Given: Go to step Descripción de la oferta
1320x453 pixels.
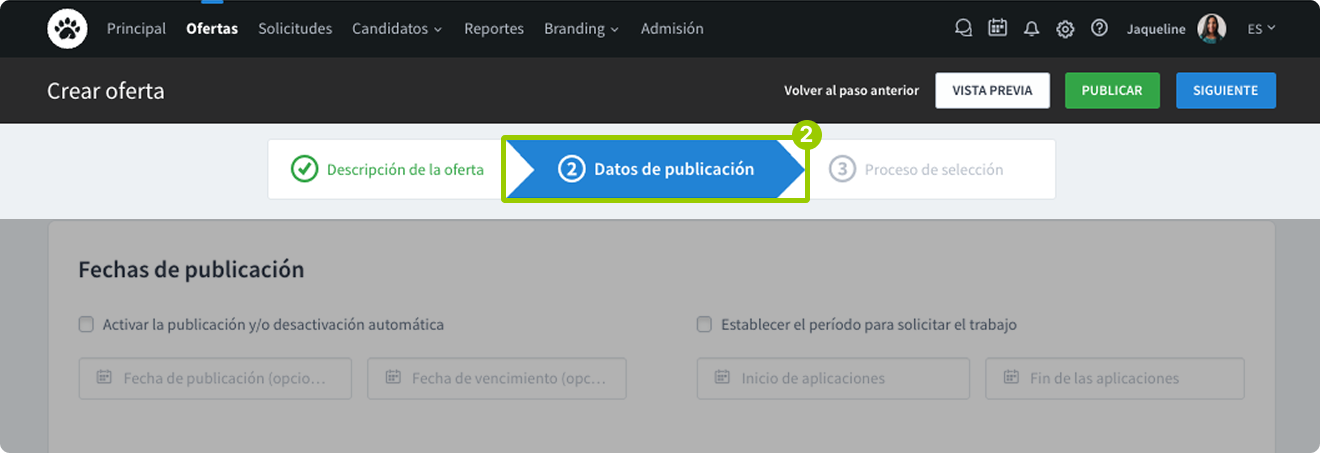Looking at the screenshot, I should pyautogui.click(x=387, y=169).
